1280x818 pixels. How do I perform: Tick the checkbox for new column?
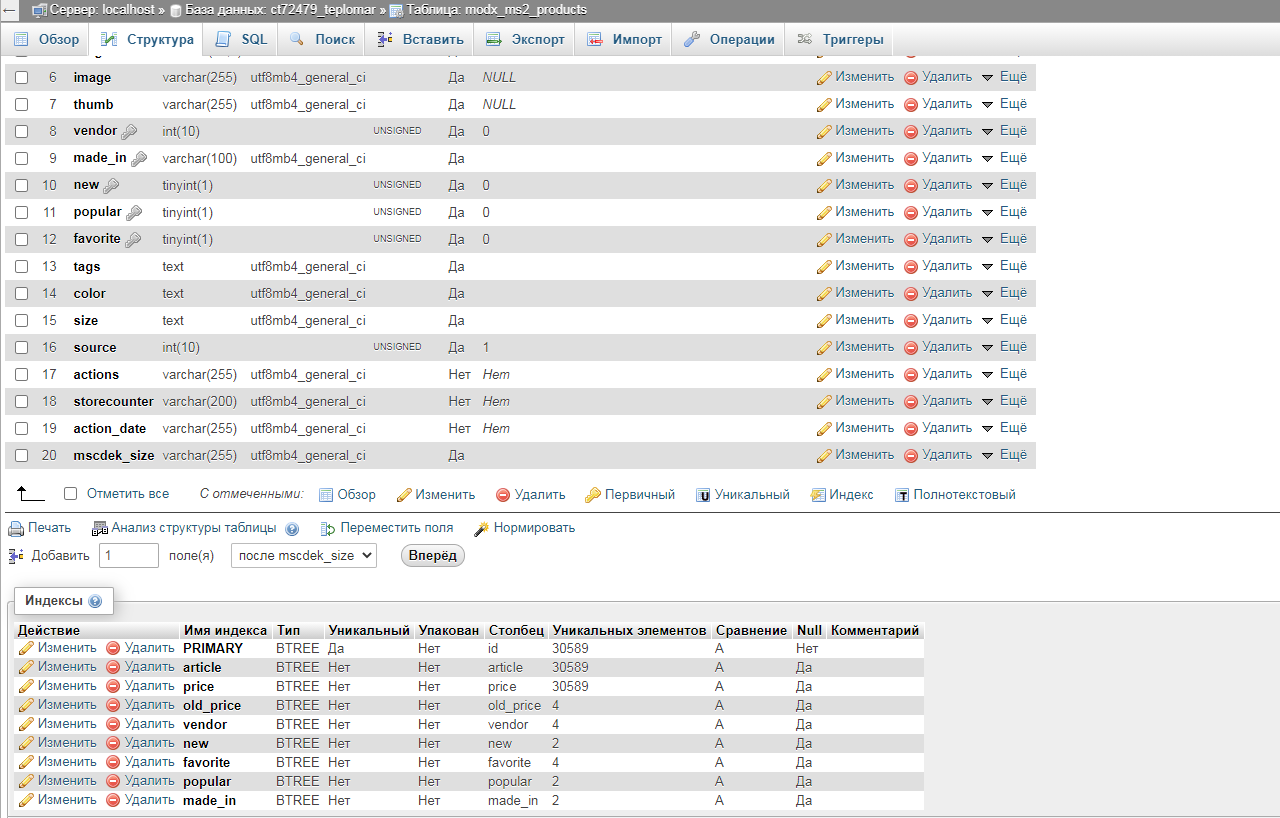[x=21, y=186]
